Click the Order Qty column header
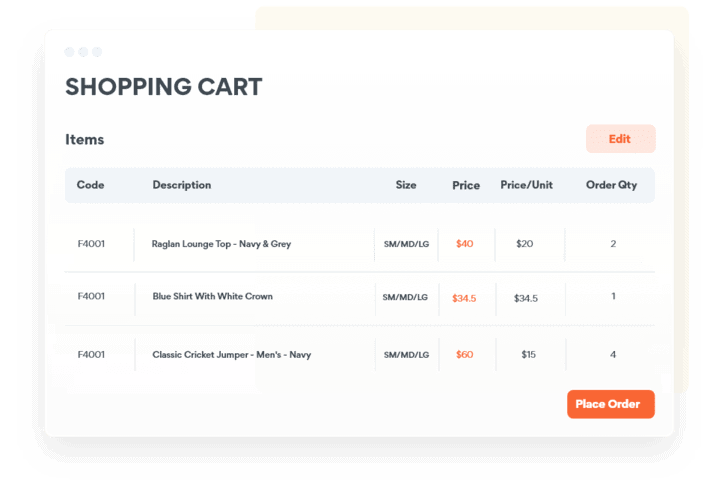 (x=611, y=185)
